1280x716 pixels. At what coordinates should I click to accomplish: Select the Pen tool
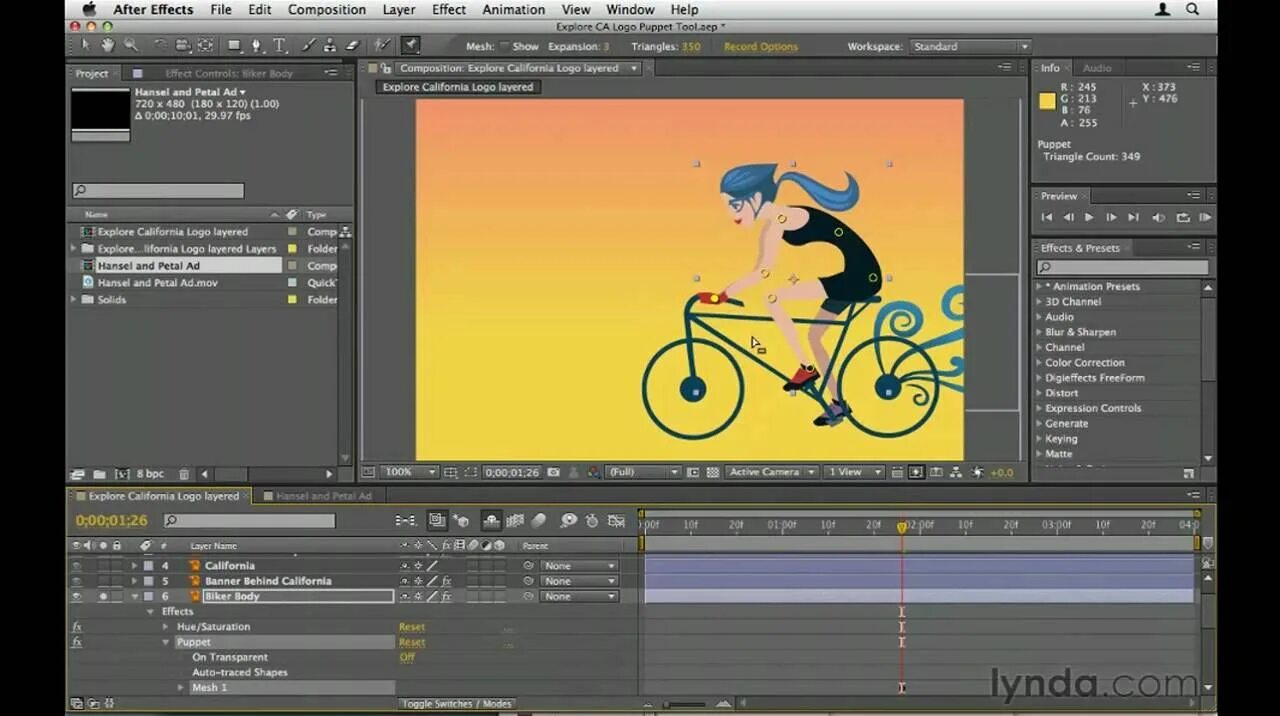pos(257,45)
